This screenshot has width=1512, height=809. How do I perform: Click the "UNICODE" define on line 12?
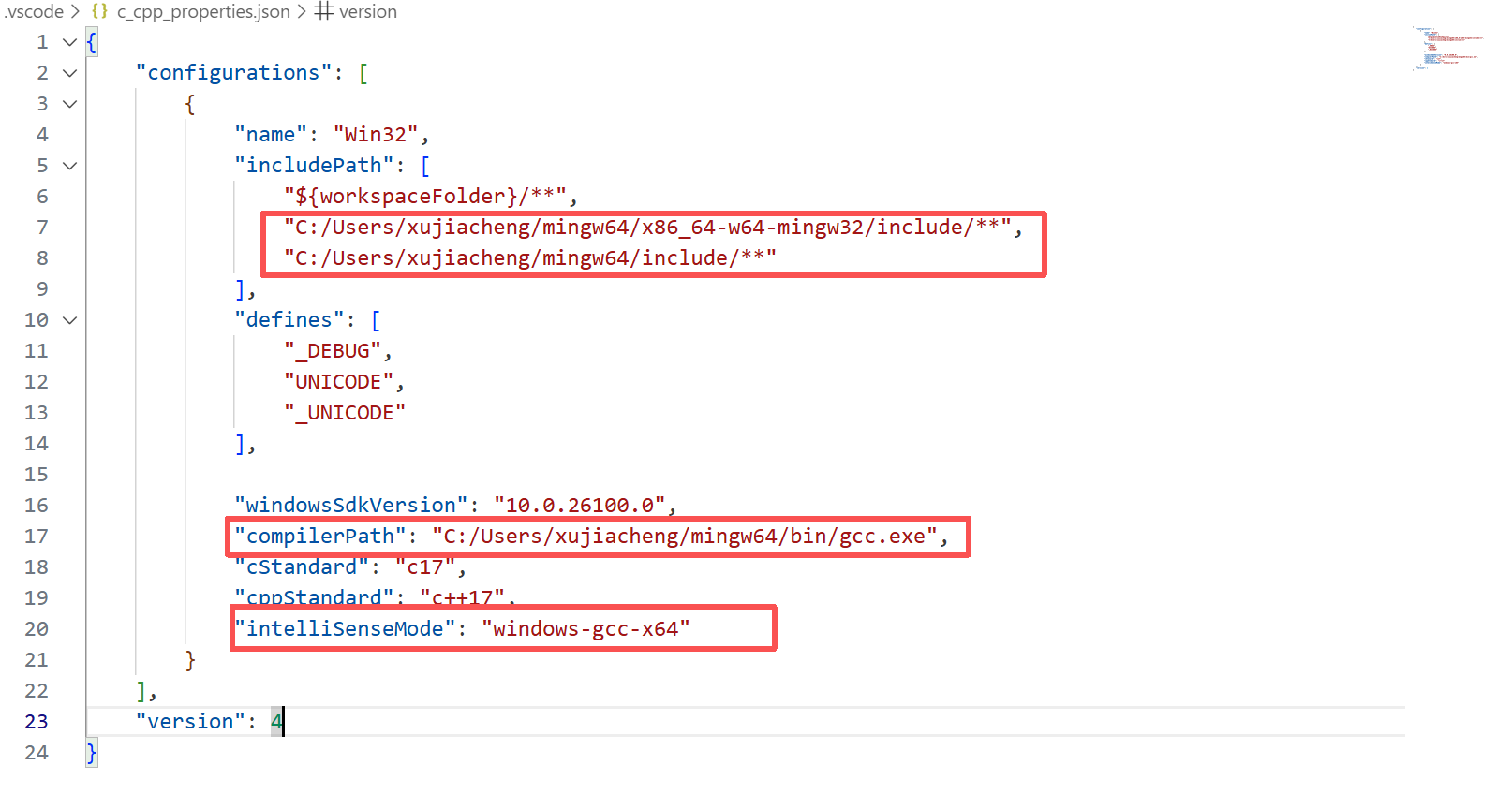338,382
